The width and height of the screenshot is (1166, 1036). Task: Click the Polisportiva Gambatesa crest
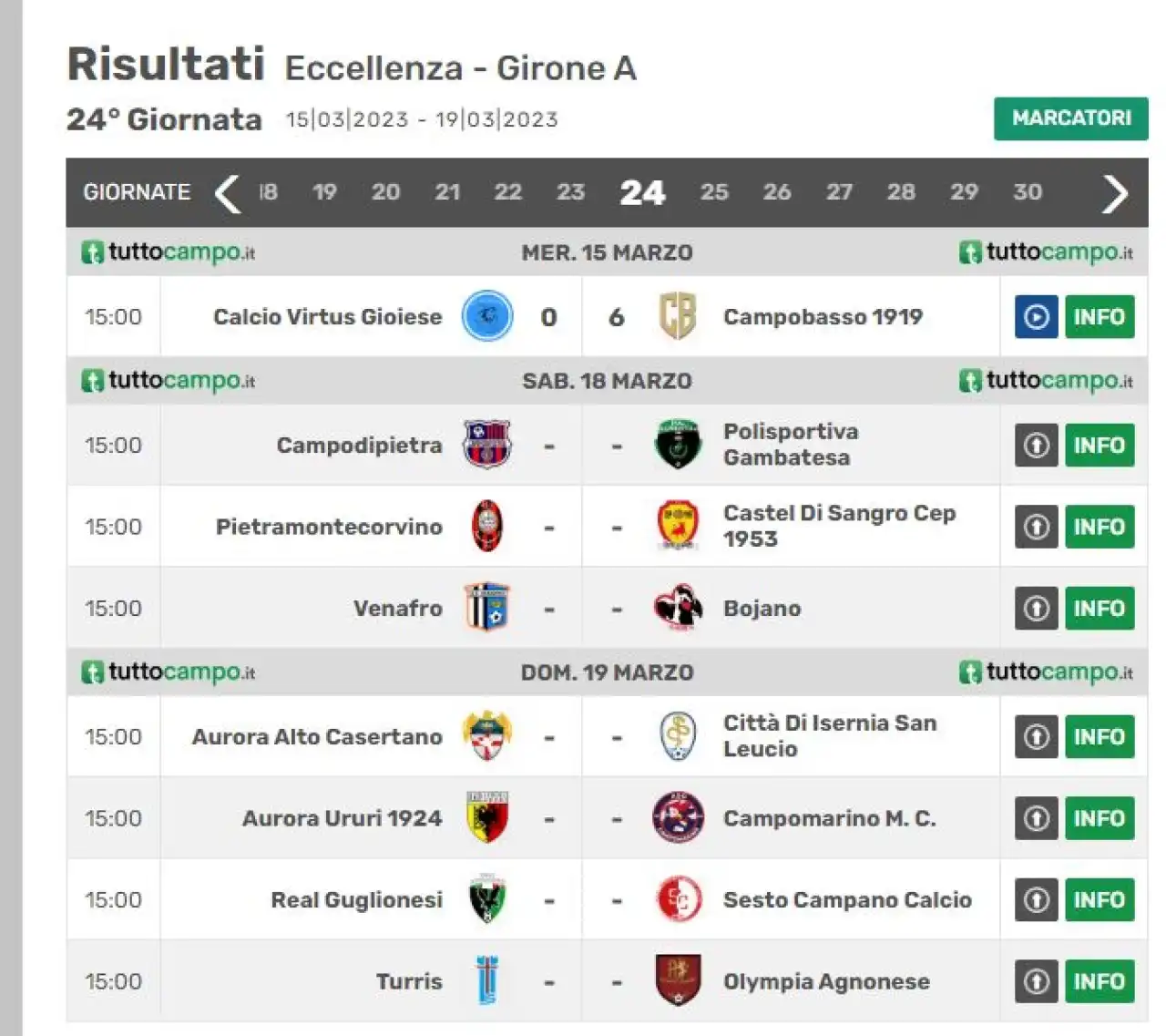678,445
